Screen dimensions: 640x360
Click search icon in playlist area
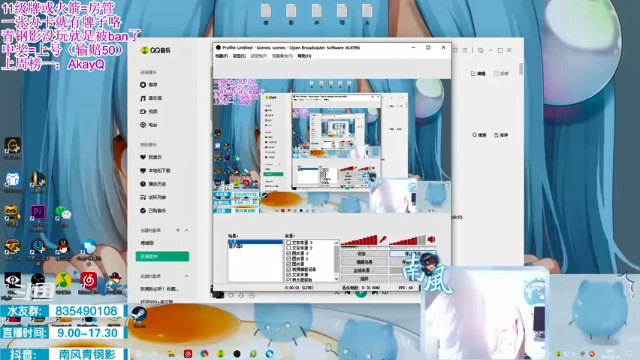(479, 135)
